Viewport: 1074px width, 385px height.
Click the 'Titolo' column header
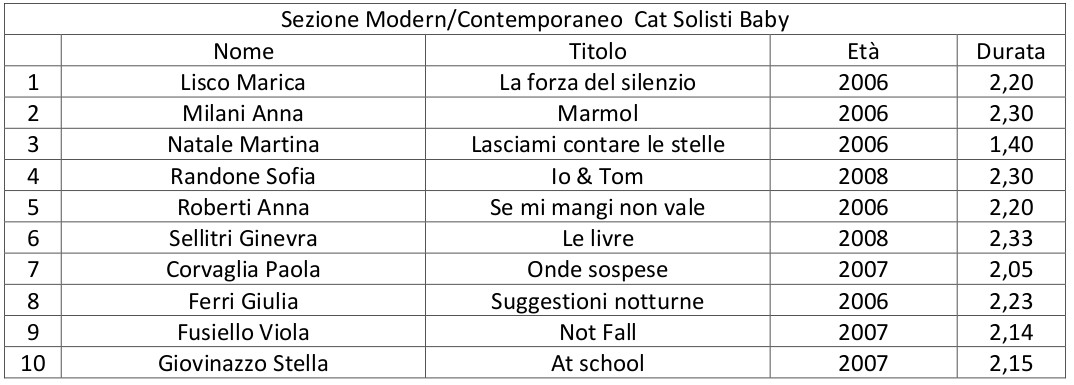(597, 51)
